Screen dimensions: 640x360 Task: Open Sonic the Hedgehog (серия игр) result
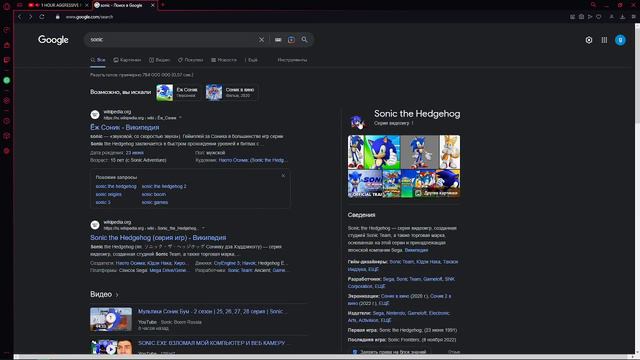coord(158,238)
